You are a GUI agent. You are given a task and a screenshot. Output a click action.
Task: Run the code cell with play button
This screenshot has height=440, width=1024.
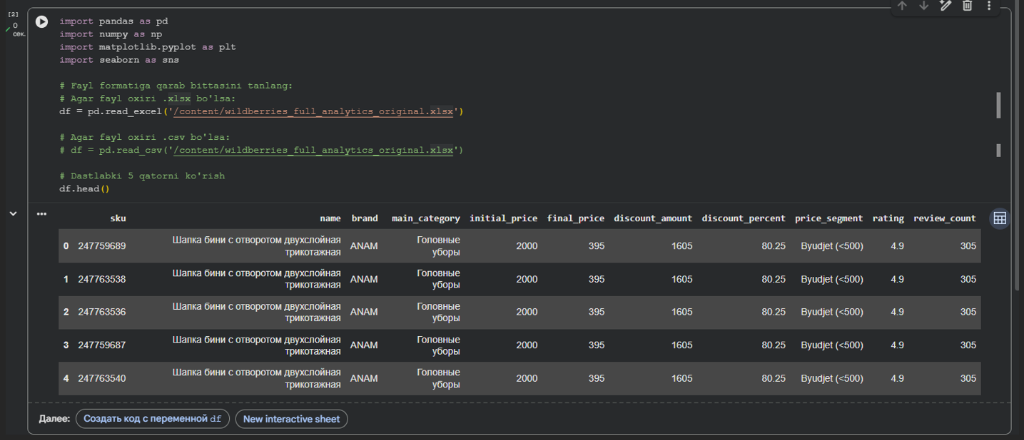click(41, 22)
